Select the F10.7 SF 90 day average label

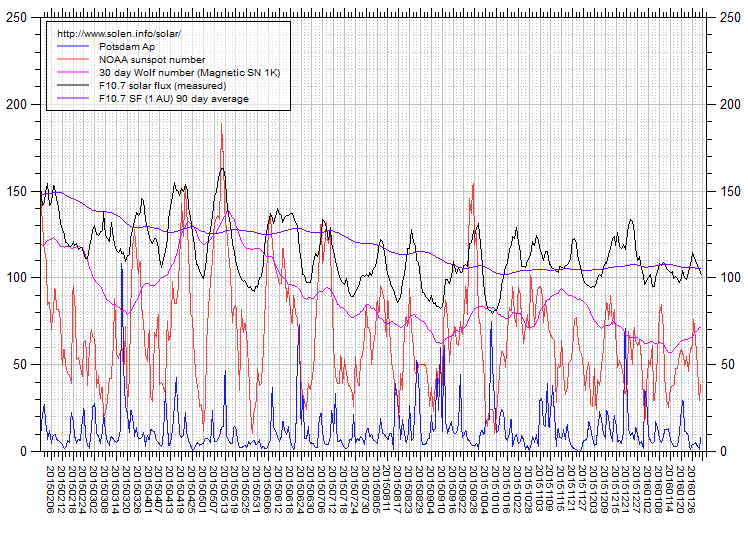(173, 99)
